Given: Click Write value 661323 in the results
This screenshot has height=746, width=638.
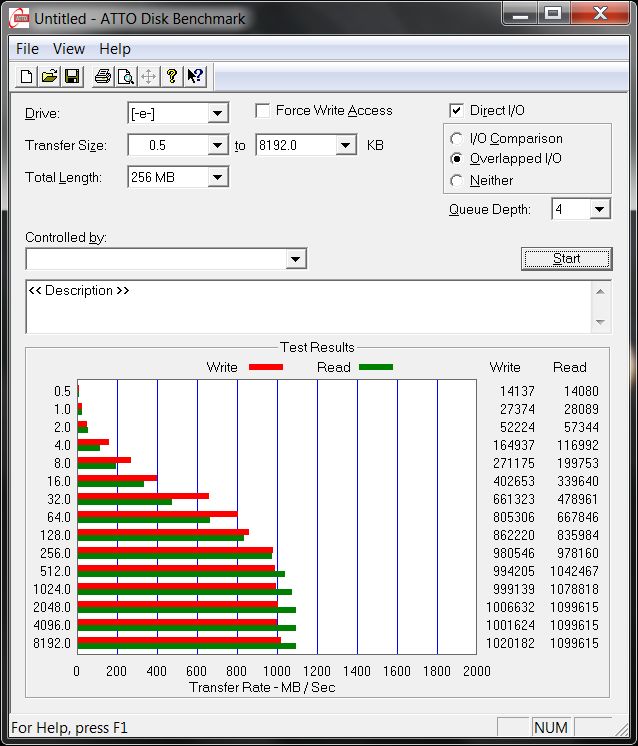Looking at the screenshot, I should tap(513, 499).
